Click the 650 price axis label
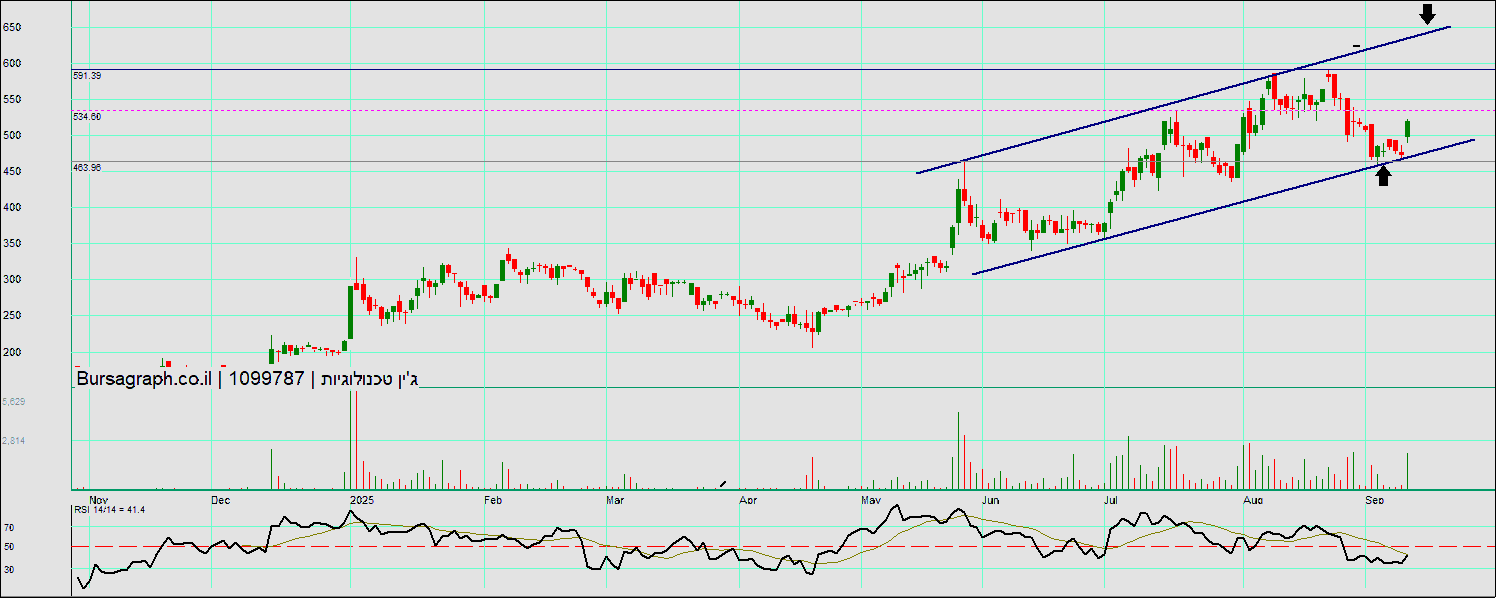This screenshot has width=1496, height=598. 12,28
